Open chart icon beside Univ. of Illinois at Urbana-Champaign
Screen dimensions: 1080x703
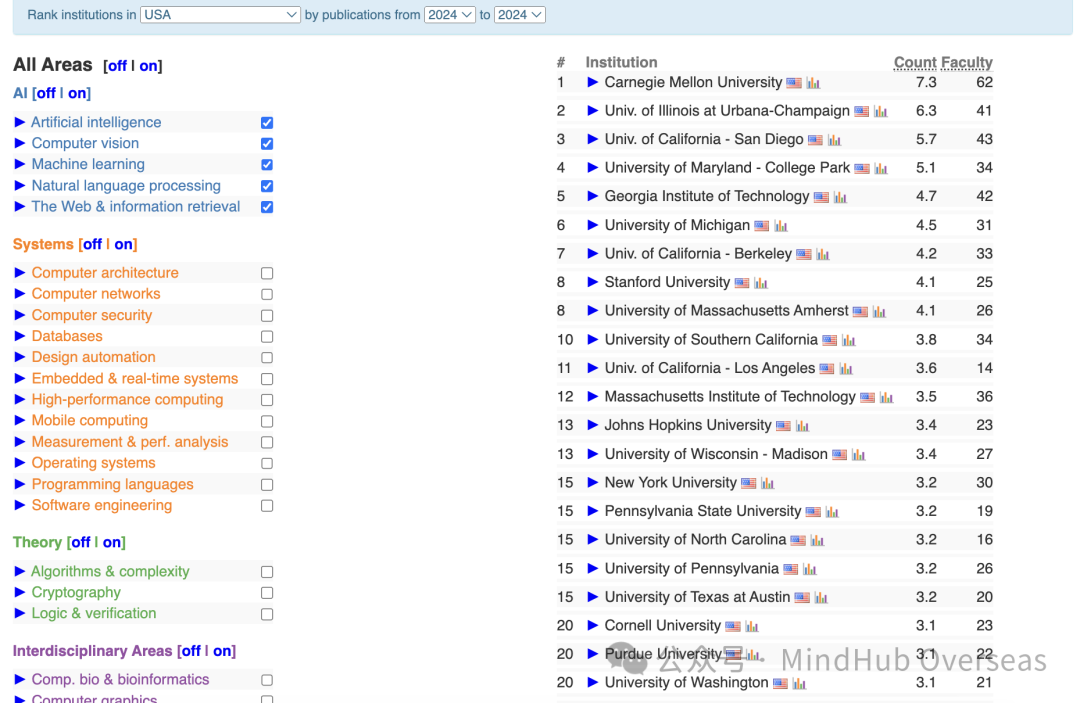tap(881, 112)
